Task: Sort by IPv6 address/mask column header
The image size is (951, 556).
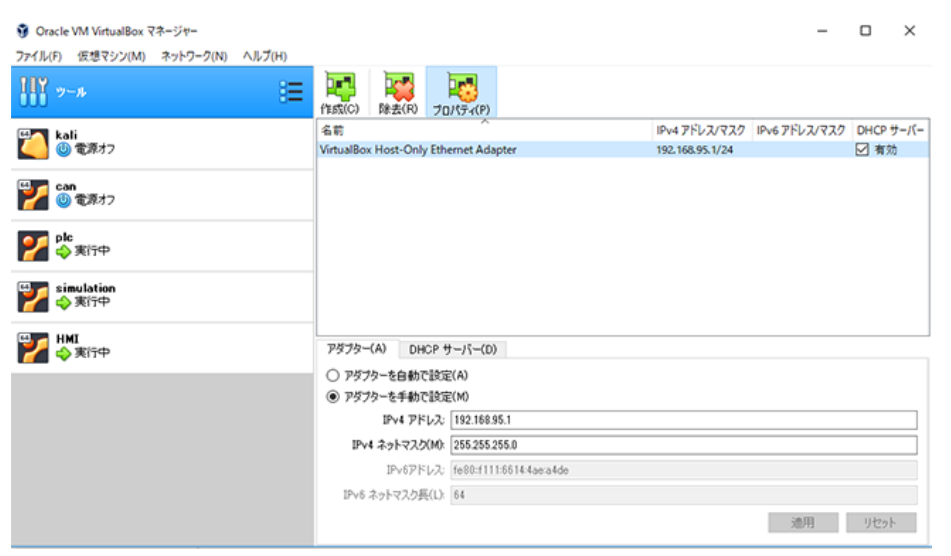Action: (801, 130)
